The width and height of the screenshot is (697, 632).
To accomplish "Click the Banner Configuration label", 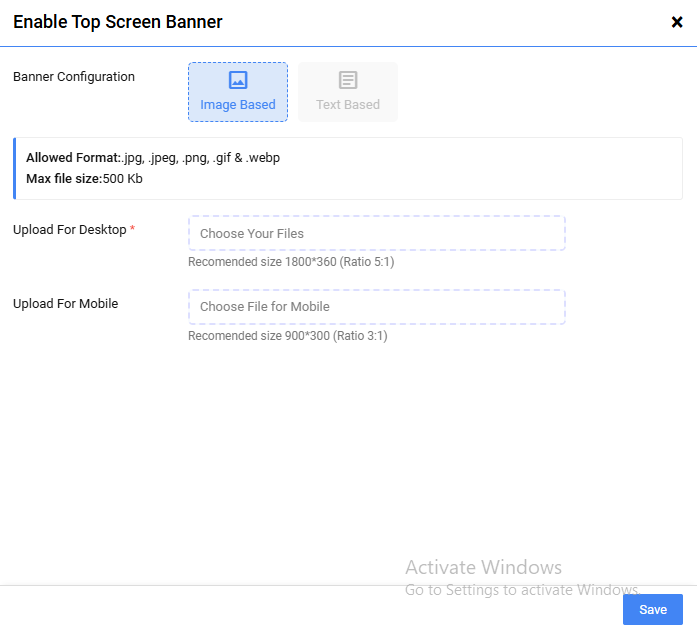I will 74,77.
